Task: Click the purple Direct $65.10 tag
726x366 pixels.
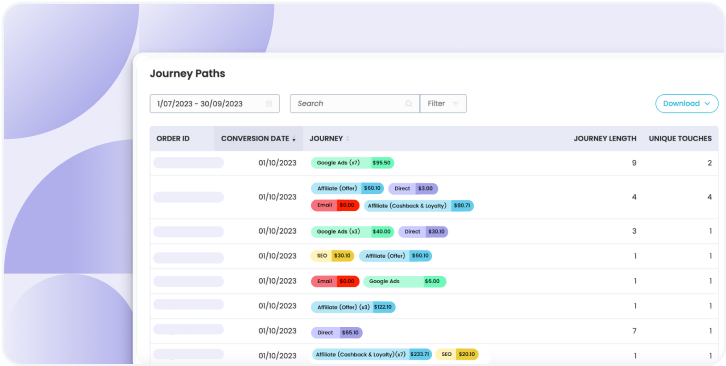Action: (337, 332)
